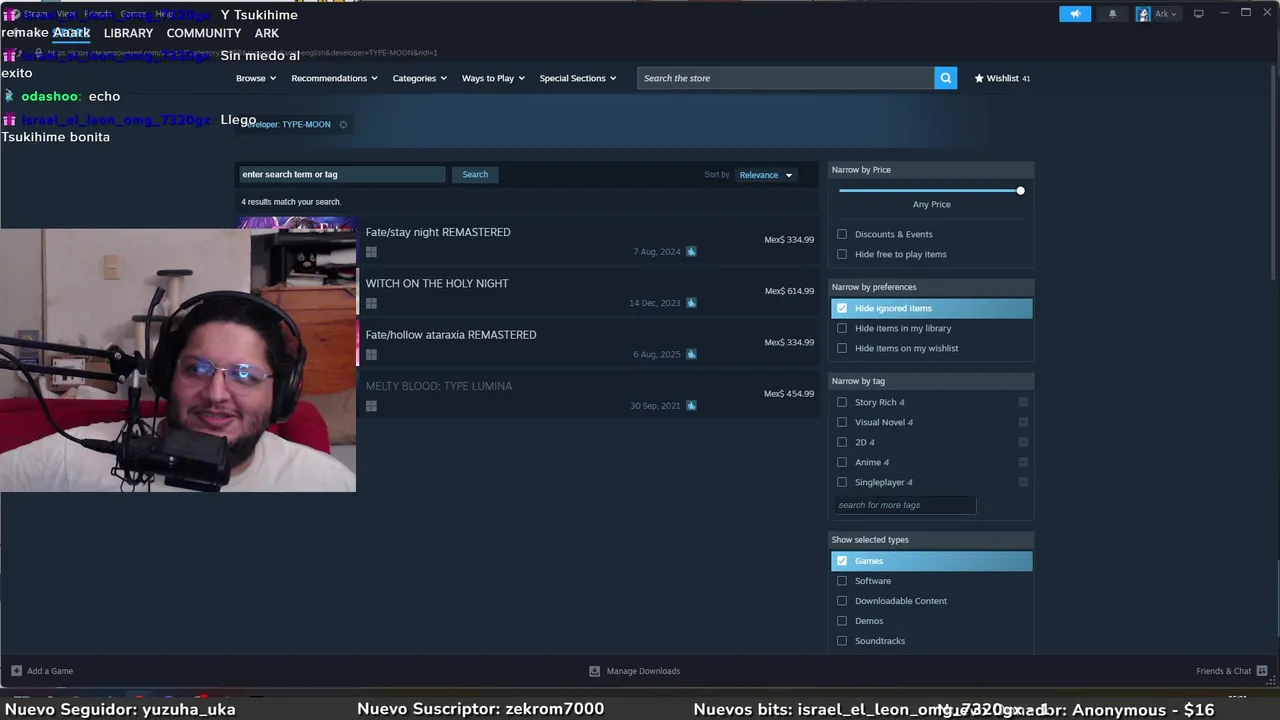Exclude the Singleplayer tag icon

pos(1023,482)
